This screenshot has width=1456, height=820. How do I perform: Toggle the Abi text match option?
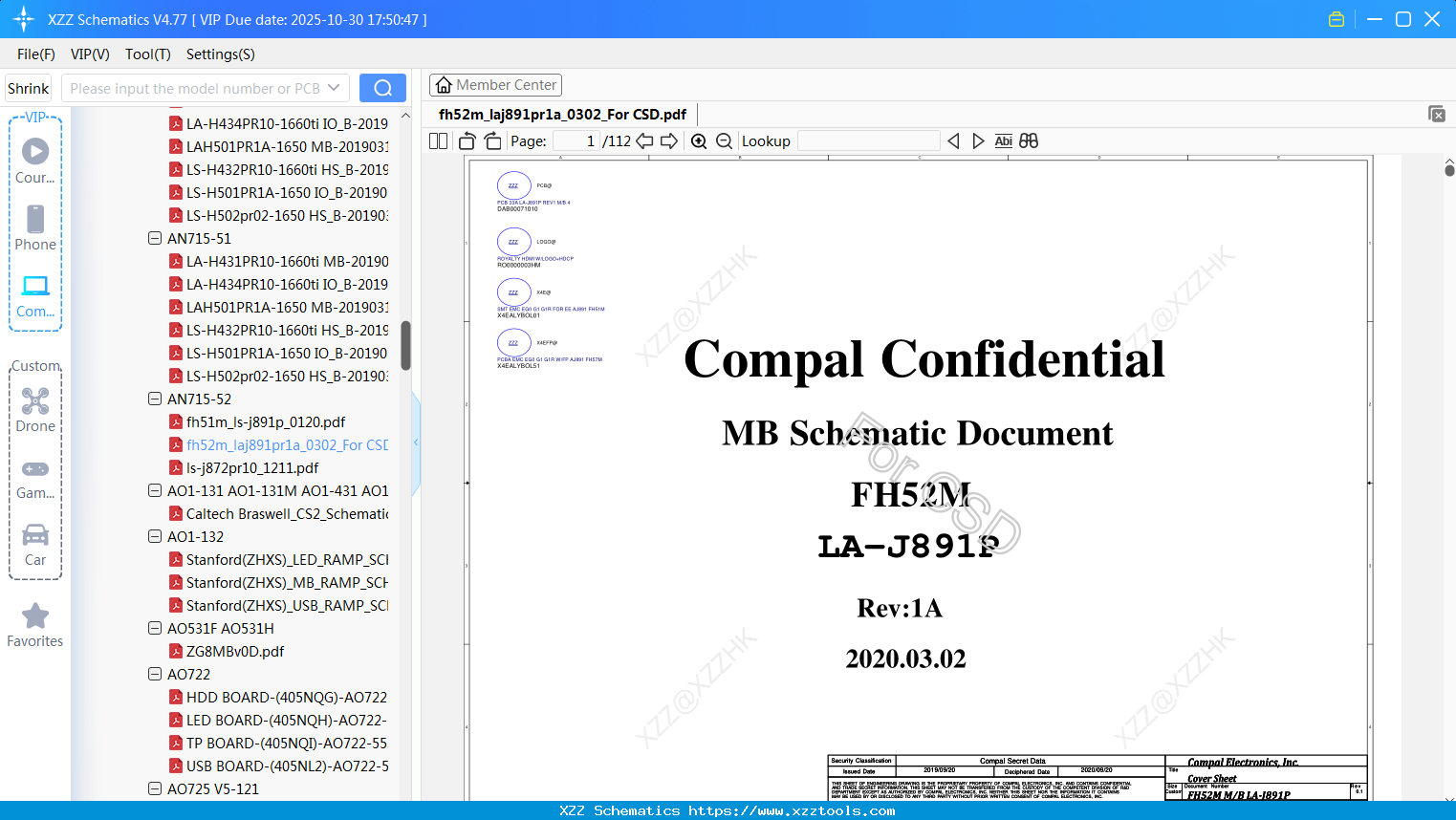coord(1003,140)
